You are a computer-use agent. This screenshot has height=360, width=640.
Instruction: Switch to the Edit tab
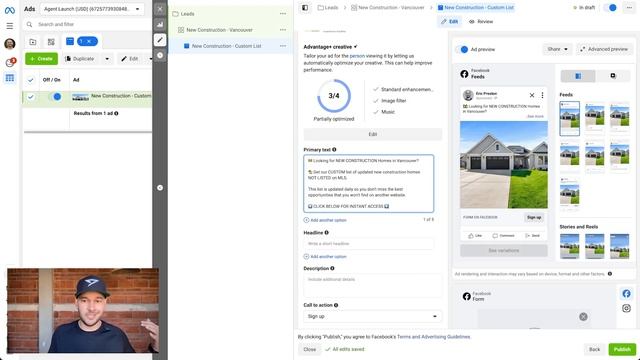tap(449, 22)
